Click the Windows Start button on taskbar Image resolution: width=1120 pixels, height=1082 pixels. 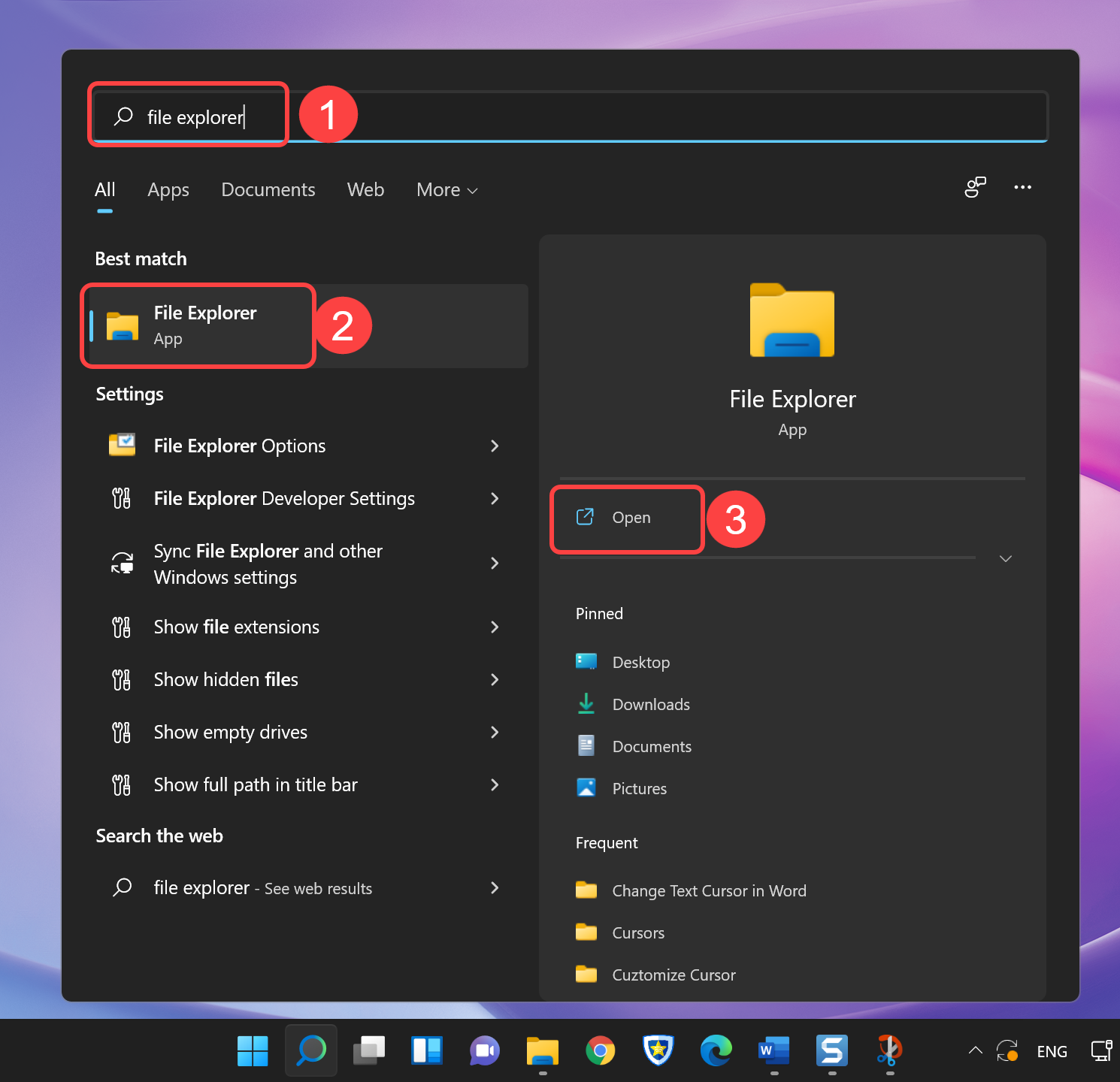pos(253,1050)
